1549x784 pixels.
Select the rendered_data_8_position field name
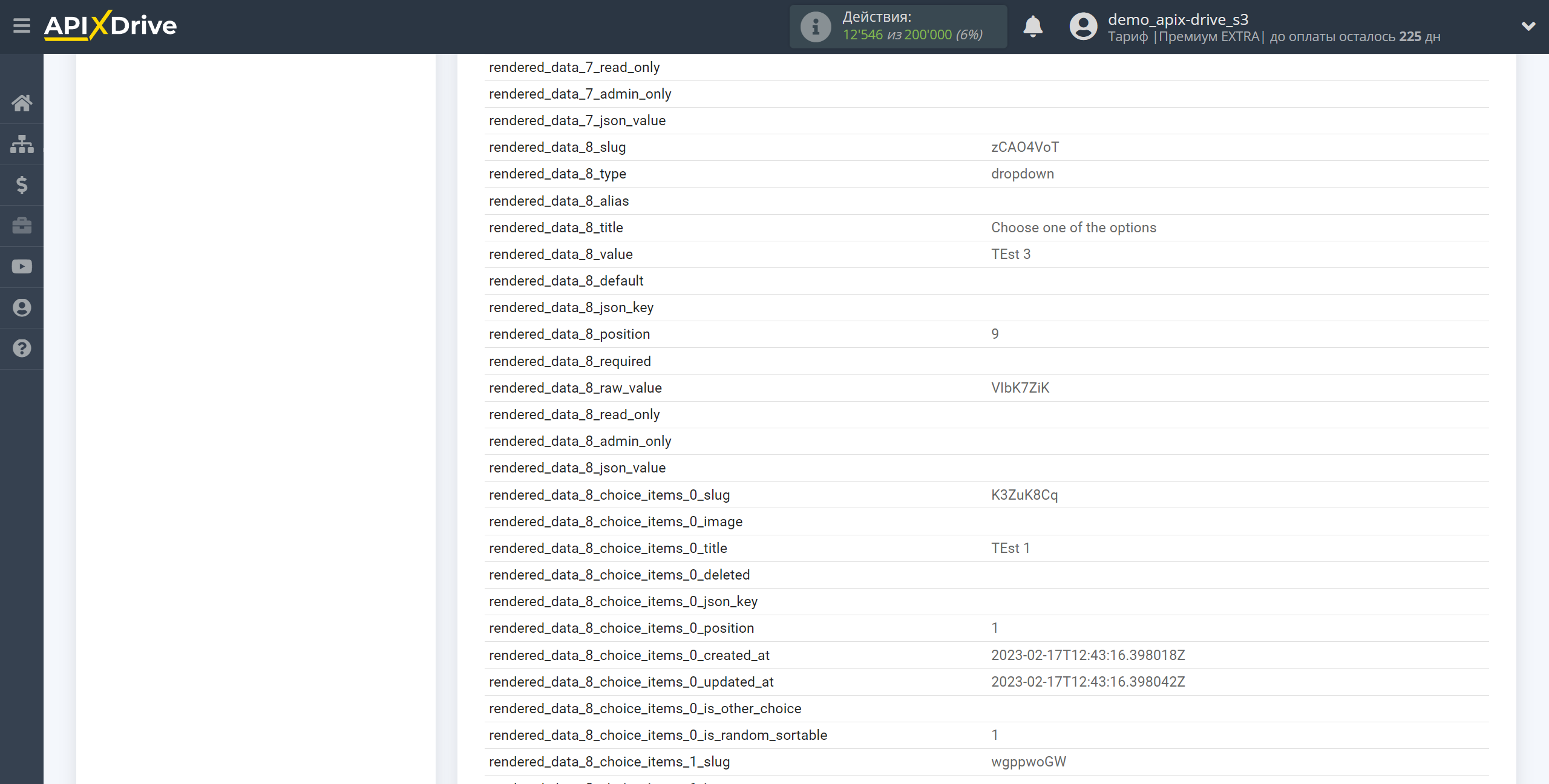(x=569, y=334)
